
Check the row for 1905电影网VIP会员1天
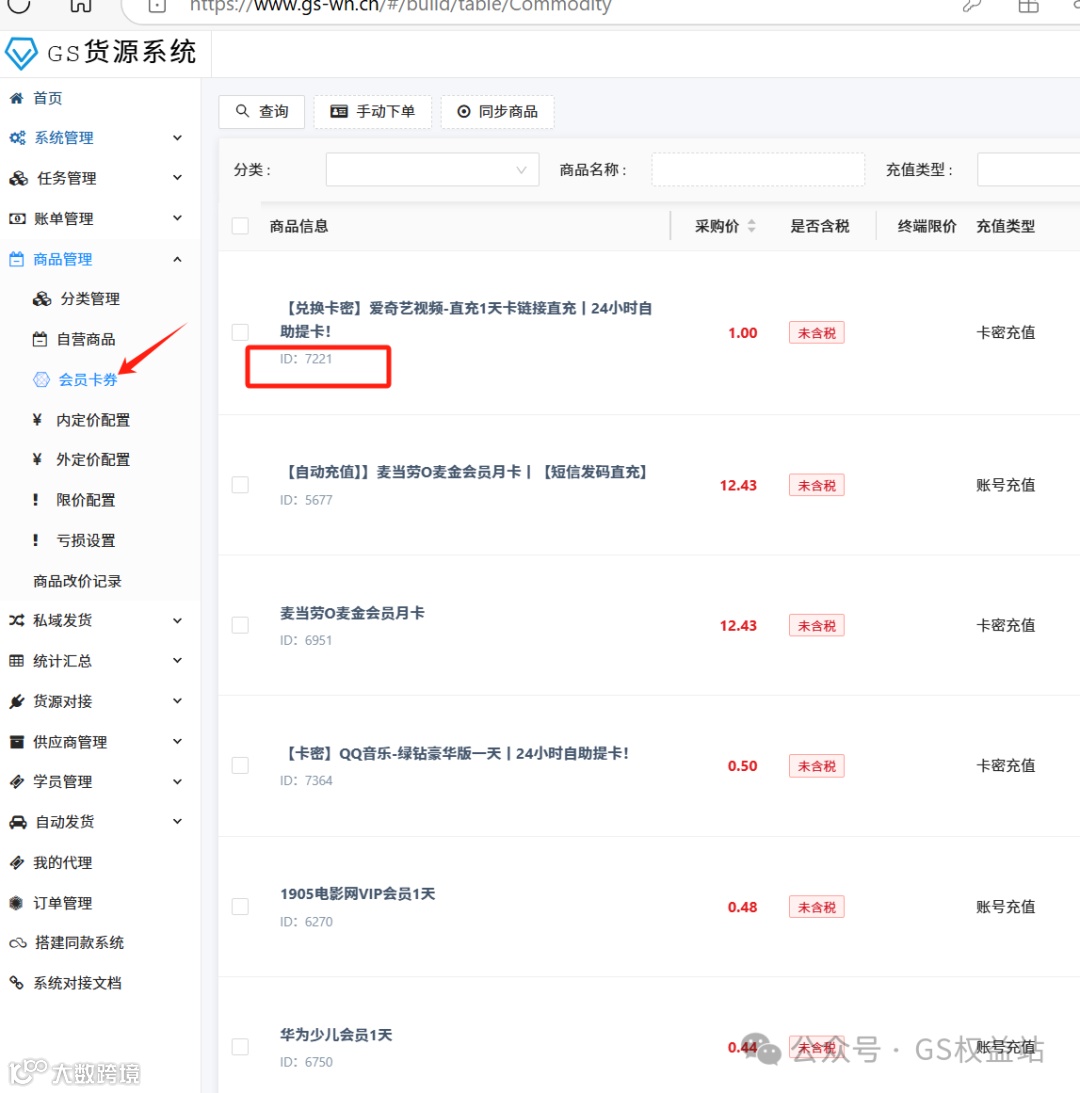pyautogui.click(x=240, y=906)
